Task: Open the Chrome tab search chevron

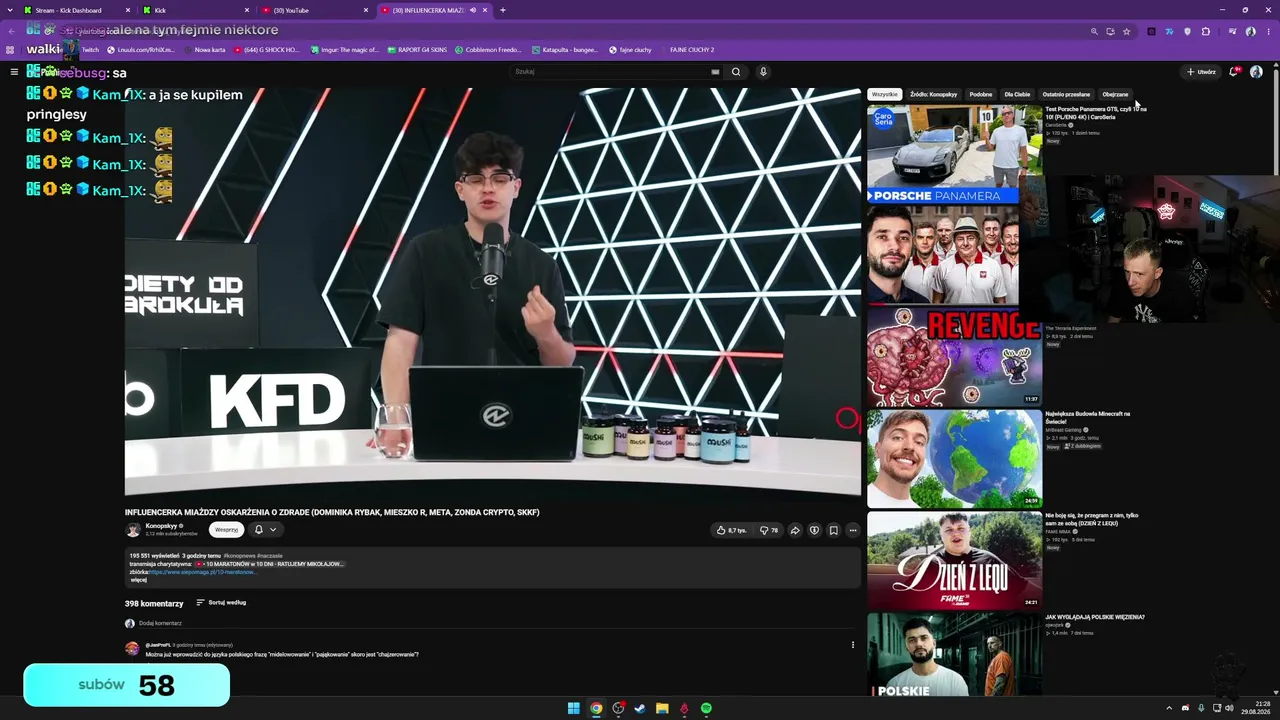Action: 12,10
